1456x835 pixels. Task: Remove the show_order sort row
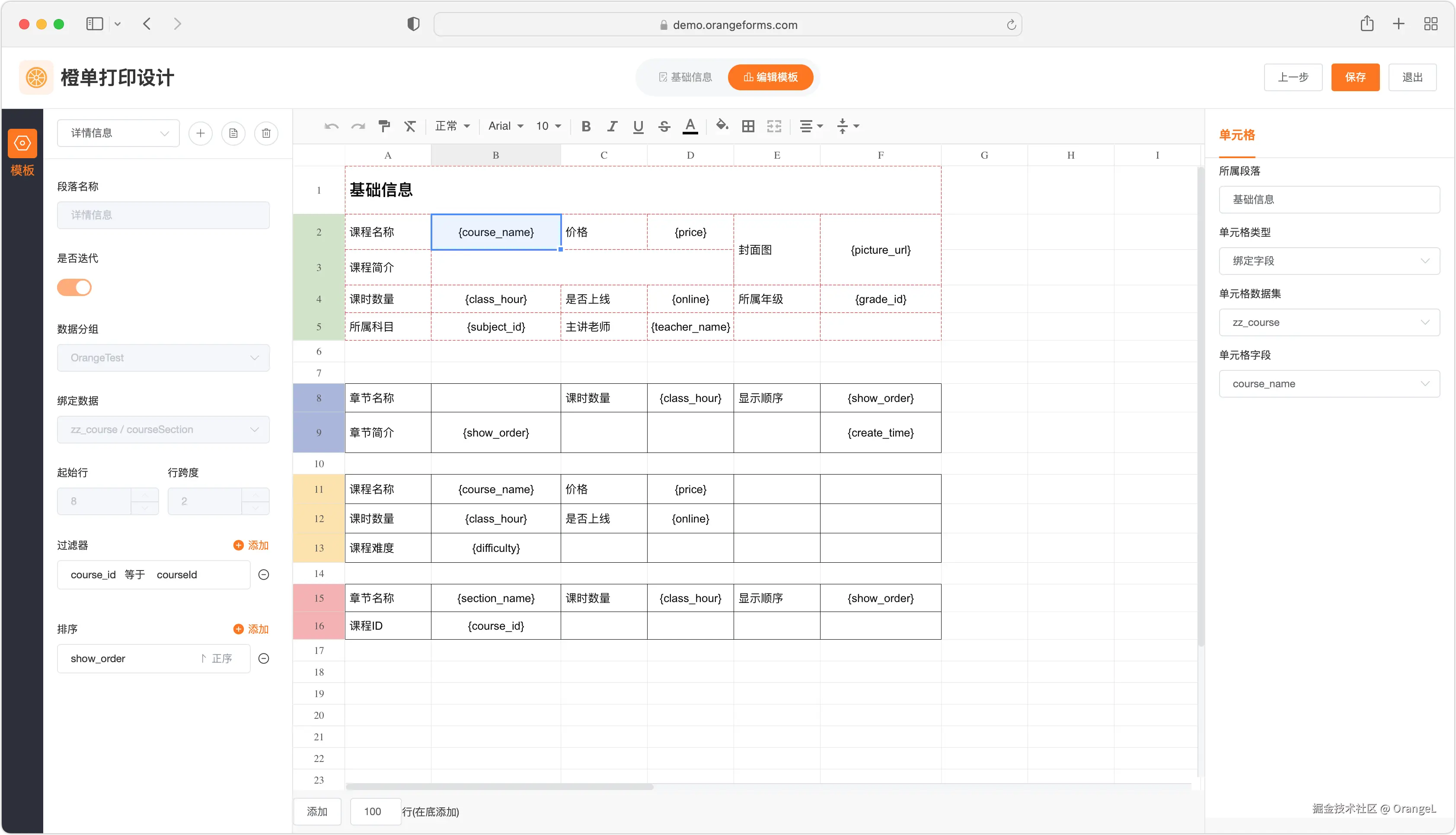point(264,658)
